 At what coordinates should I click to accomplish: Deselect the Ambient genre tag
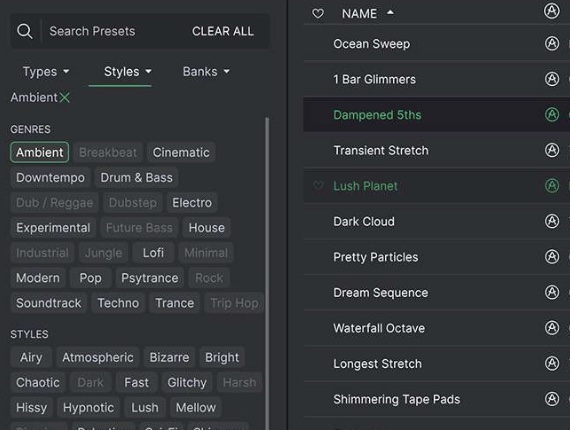[x=40, y=152]
